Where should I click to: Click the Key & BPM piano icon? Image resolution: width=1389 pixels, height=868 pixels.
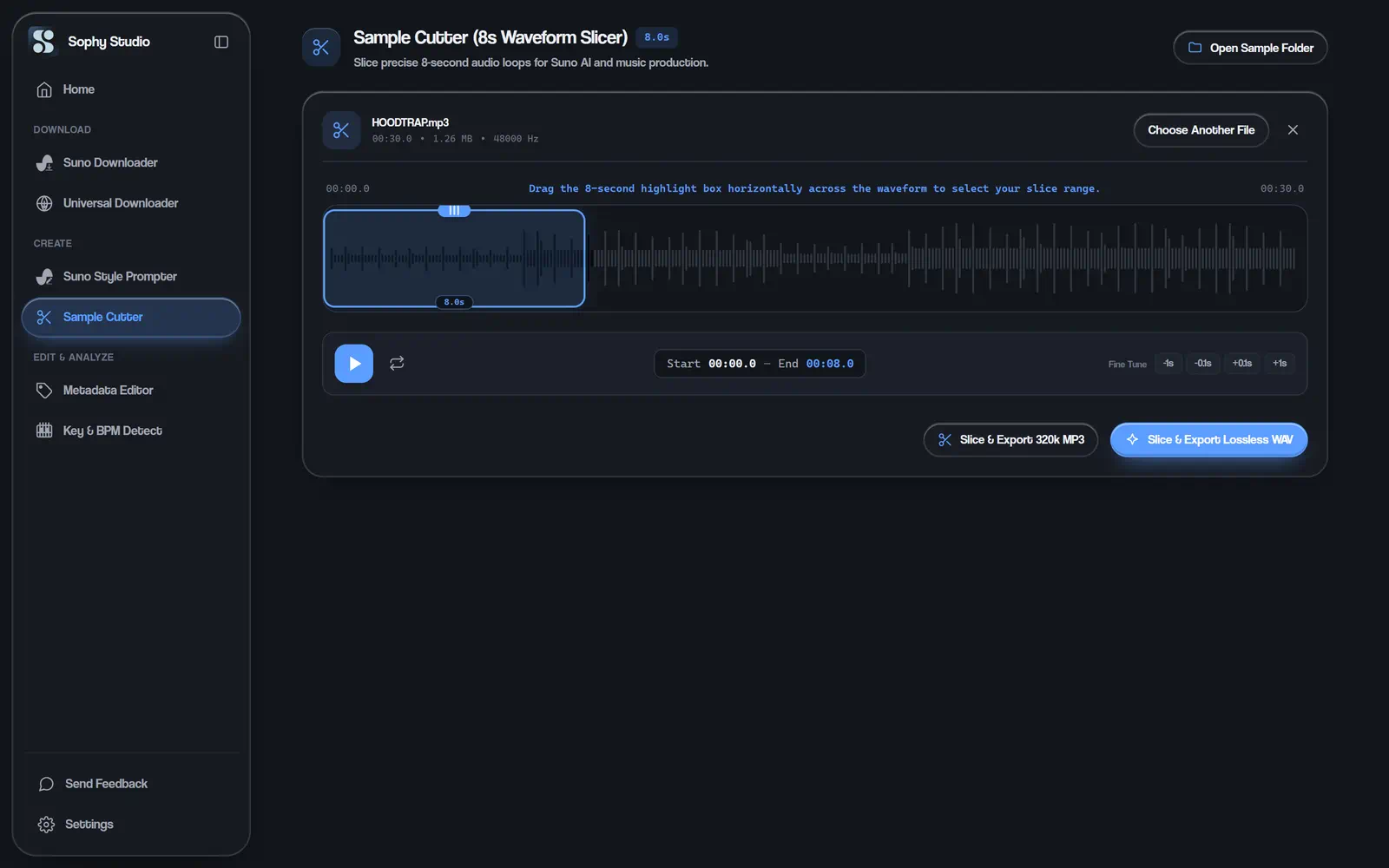click(44, 431)
